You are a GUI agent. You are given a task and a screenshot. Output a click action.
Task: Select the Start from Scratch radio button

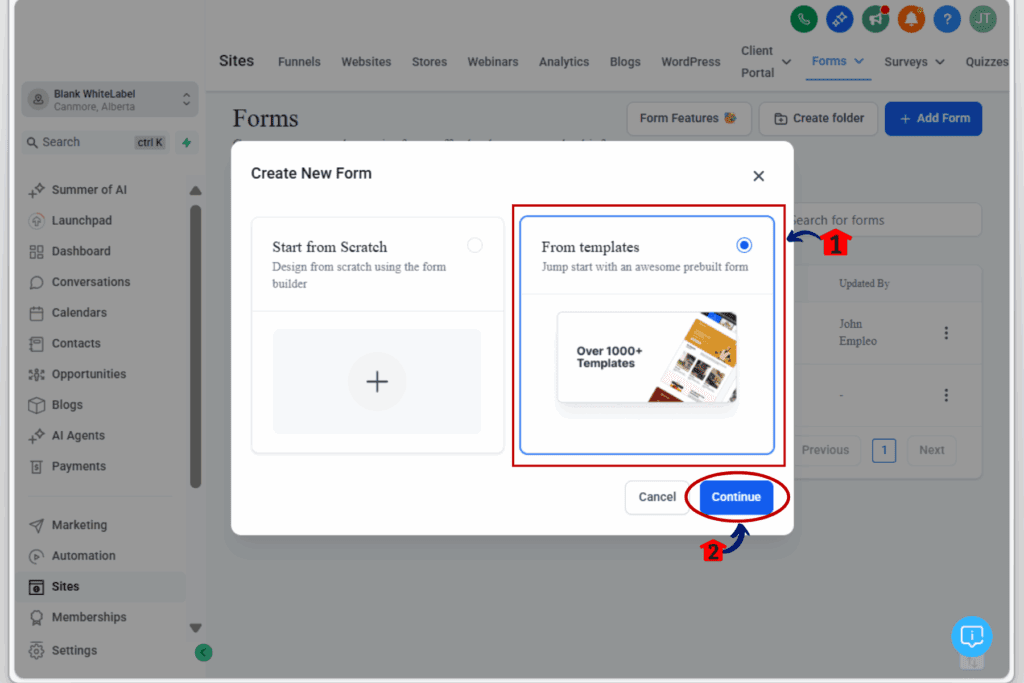474,245
